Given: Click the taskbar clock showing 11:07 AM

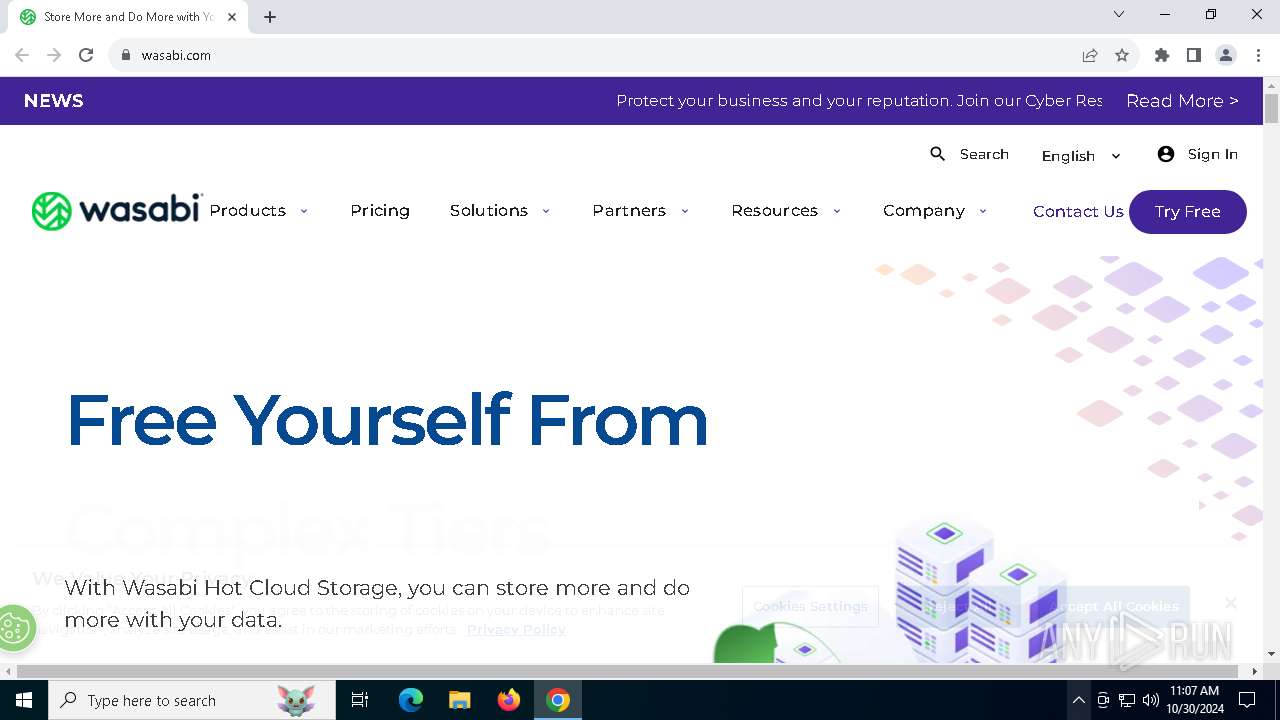Looking at the screenshot, I should coord(1194,700).
